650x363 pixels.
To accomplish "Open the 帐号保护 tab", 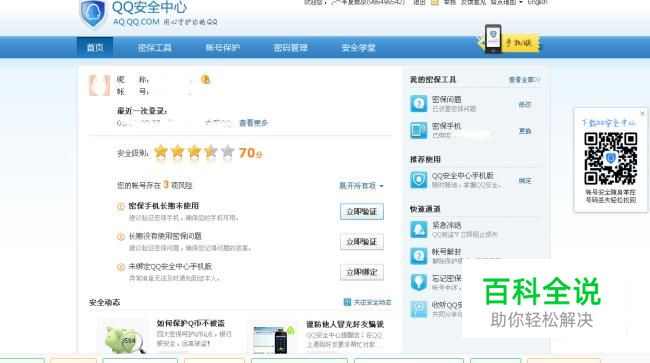I will tap(223, 48).
